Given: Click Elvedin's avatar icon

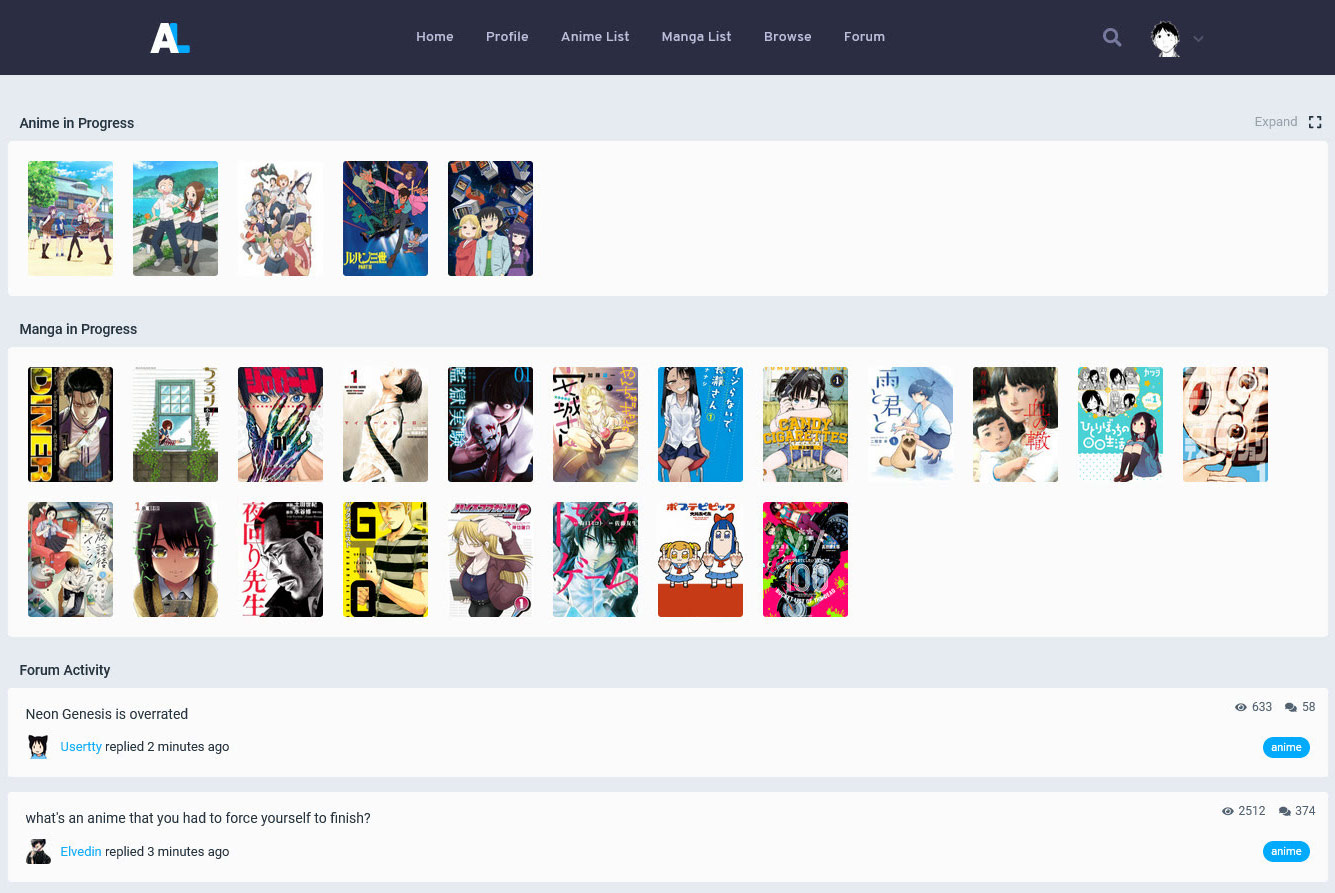Looking at the screenshot, I should click(38, 851).
